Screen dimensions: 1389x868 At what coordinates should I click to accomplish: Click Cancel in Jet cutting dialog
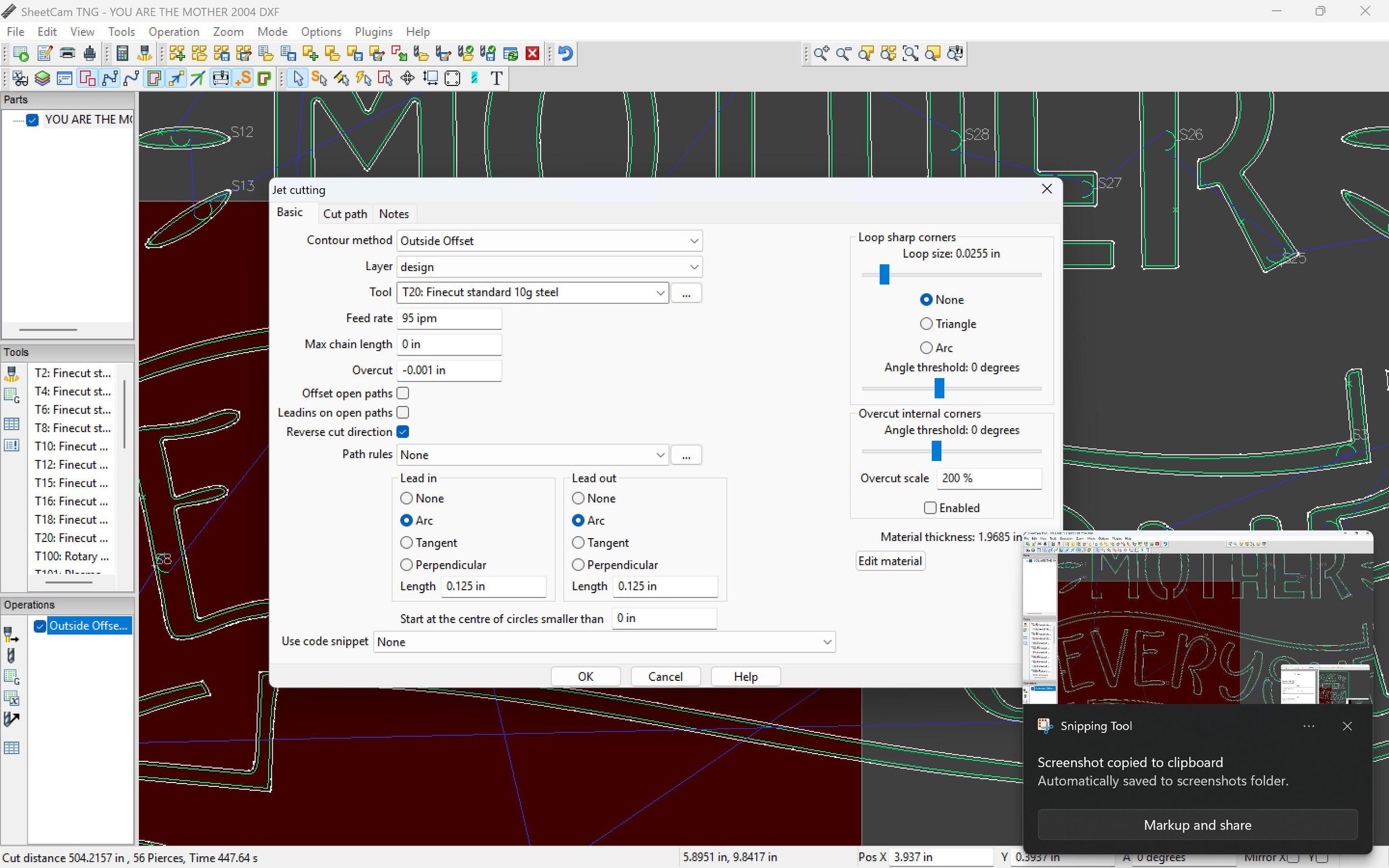tap(666, 676)
